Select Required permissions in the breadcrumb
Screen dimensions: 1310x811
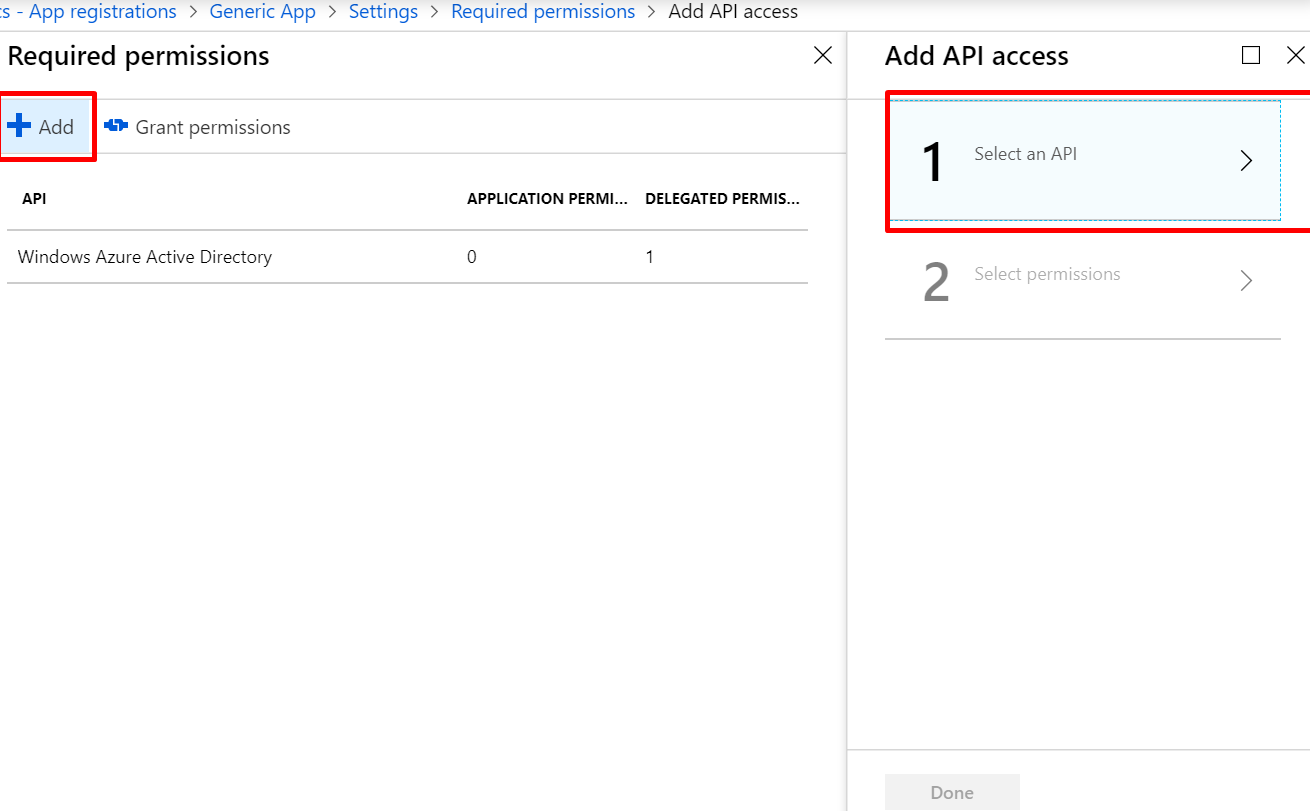[543, 12]
